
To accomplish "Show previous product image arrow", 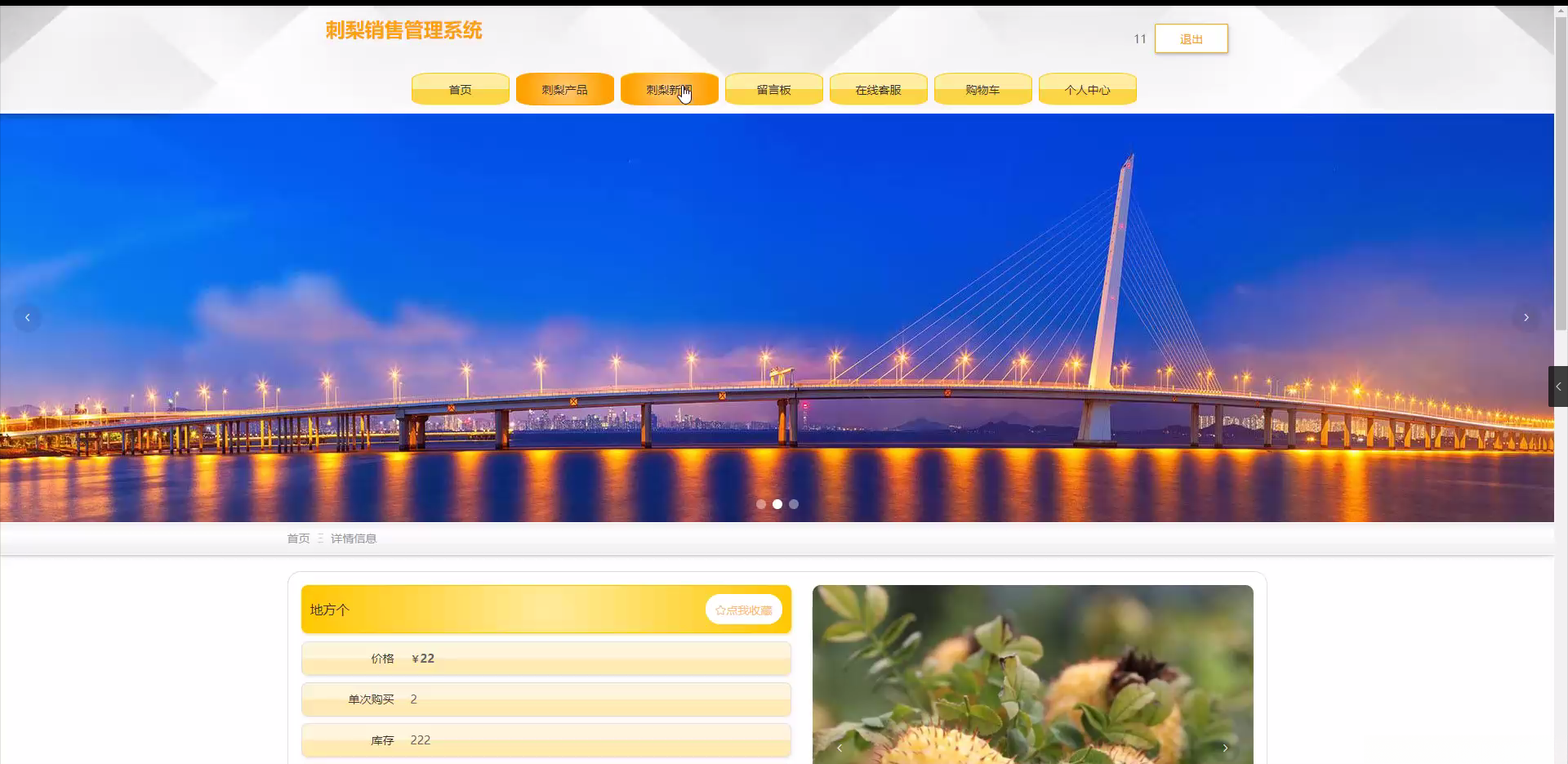I will (839, 748).
